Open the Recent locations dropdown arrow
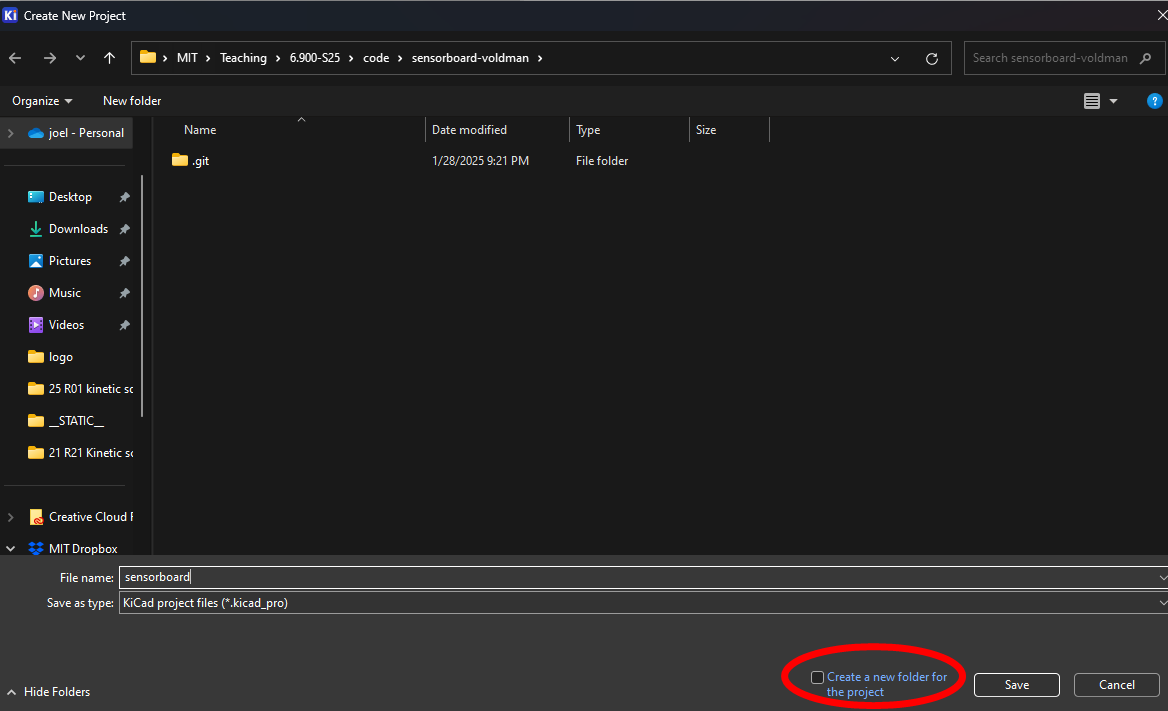Image resolution: width=1168 pixels, height=711 pixels. click(80, 58)
